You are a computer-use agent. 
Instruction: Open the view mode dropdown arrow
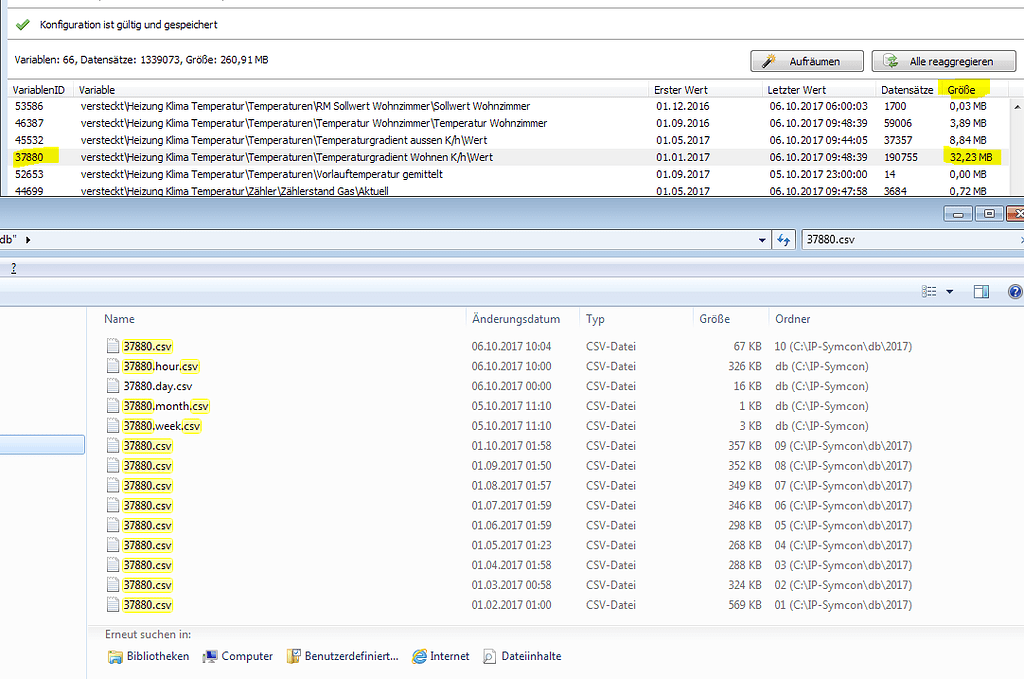tap(950, 291)
